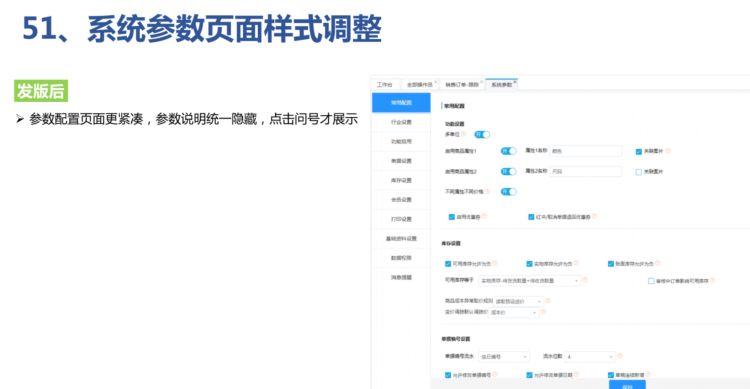Screen dimensions: 750x389
Task: Select the 系统参数 tab
Action: [501, 85]
